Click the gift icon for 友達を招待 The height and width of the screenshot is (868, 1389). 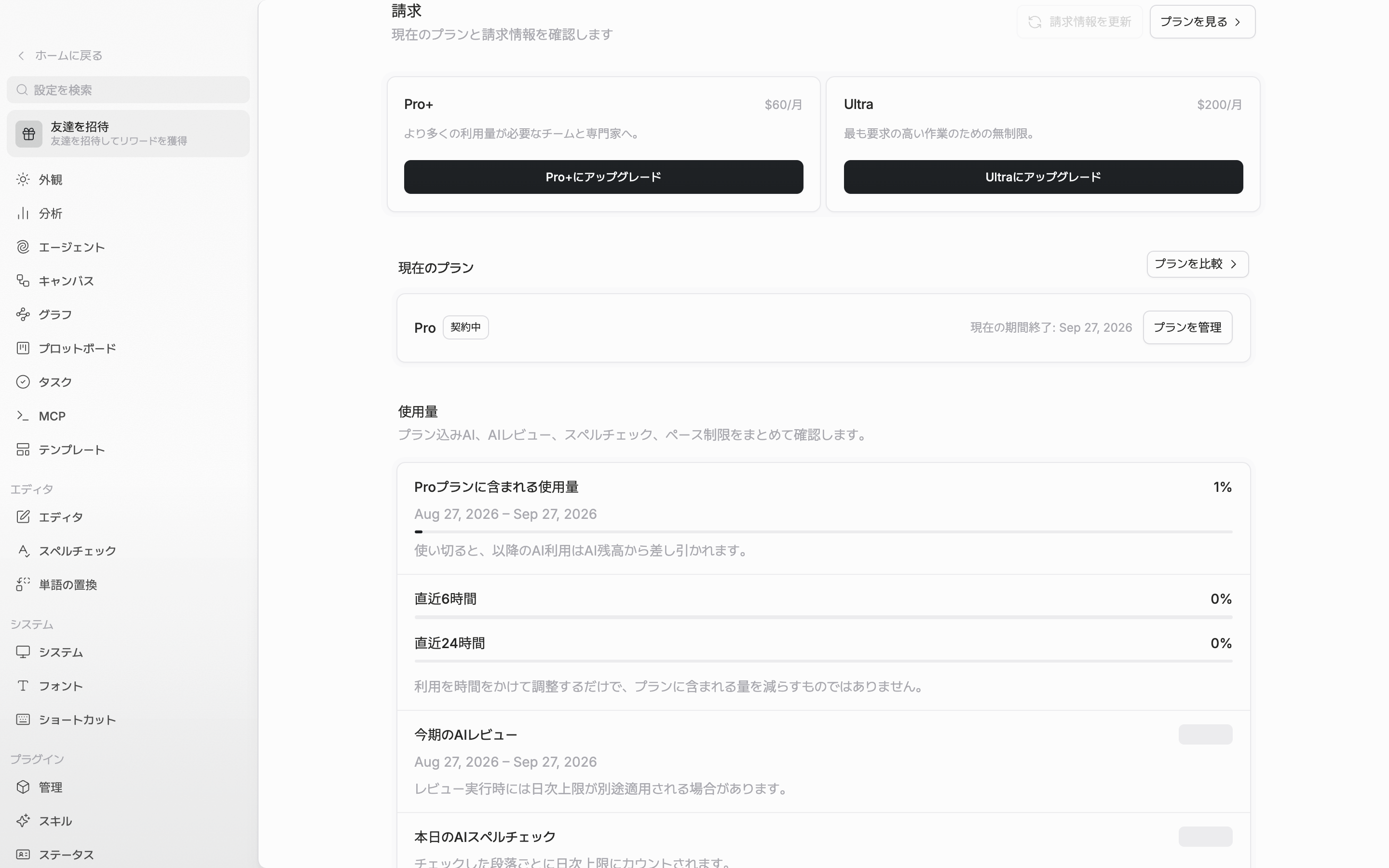click(x=29, y=134)
